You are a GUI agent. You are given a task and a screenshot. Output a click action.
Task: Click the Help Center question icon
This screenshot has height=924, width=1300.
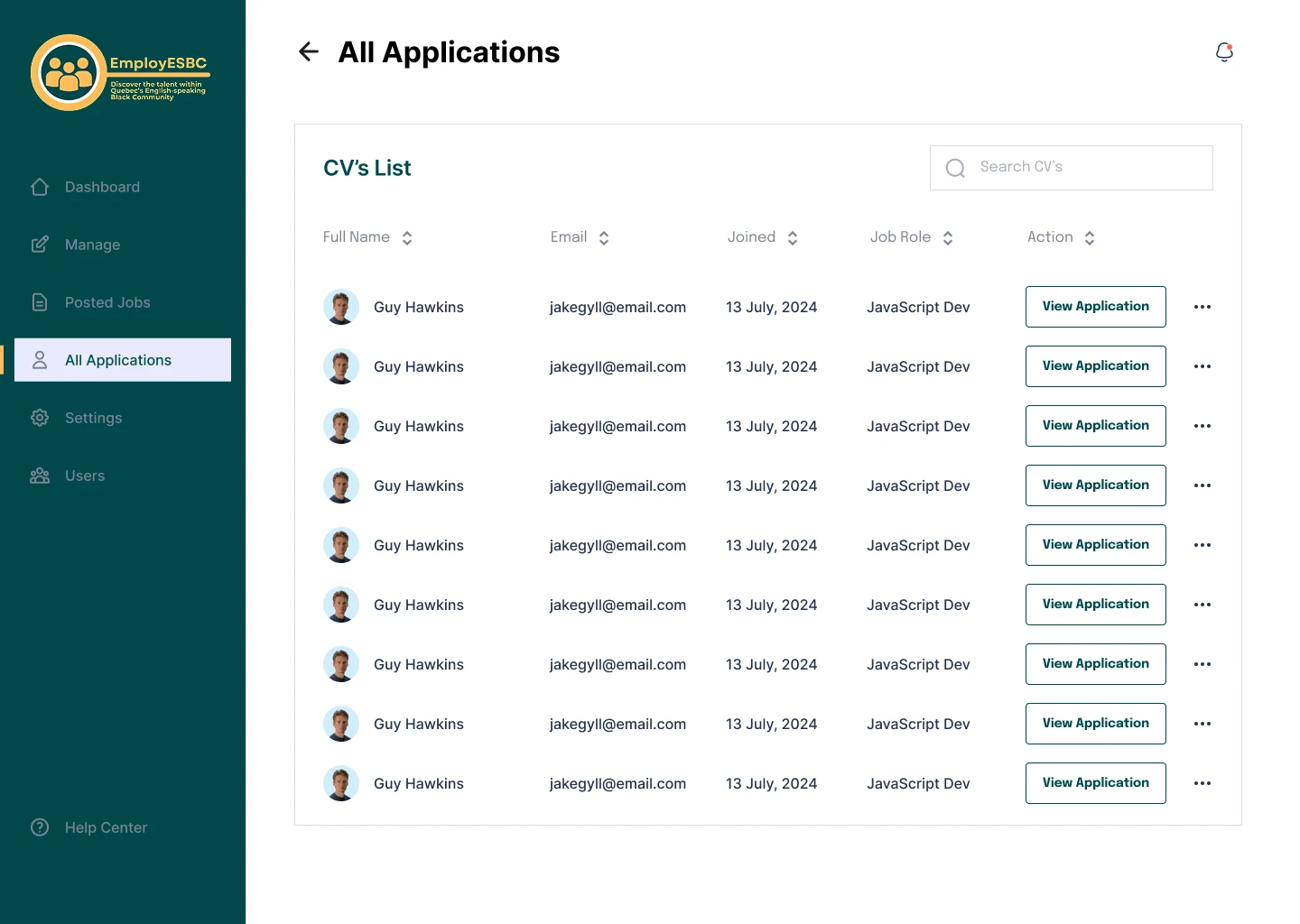(40, 827)
